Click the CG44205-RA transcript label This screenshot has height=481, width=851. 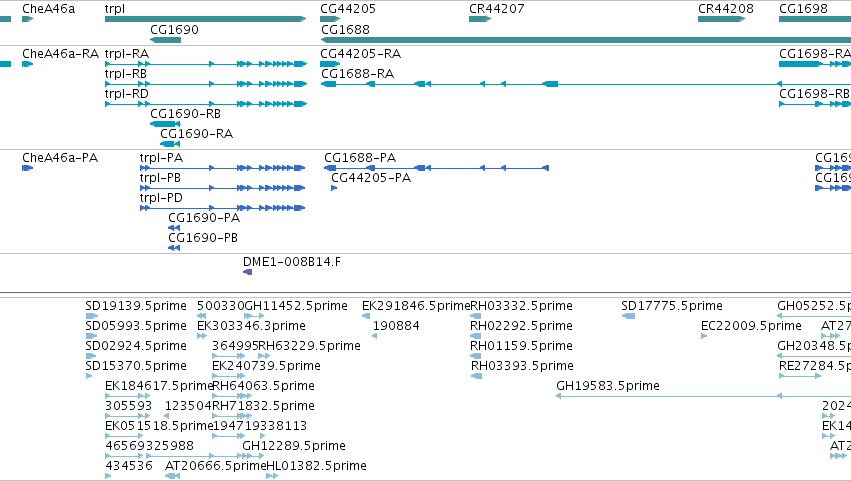click(360, 54)
